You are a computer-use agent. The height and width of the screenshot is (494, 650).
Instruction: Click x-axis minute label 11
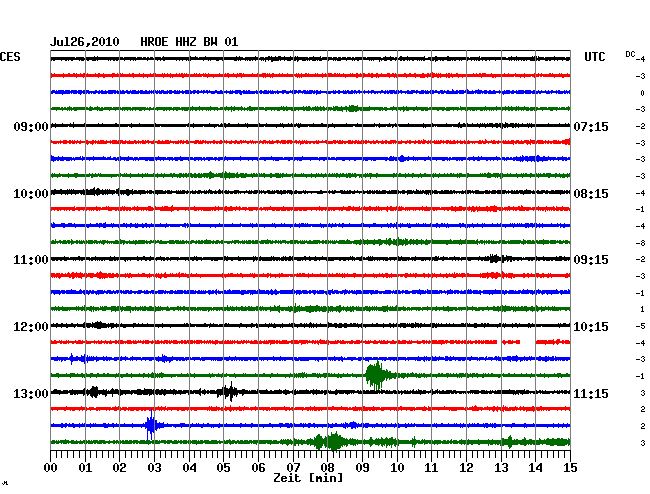(x=432, y=468)
